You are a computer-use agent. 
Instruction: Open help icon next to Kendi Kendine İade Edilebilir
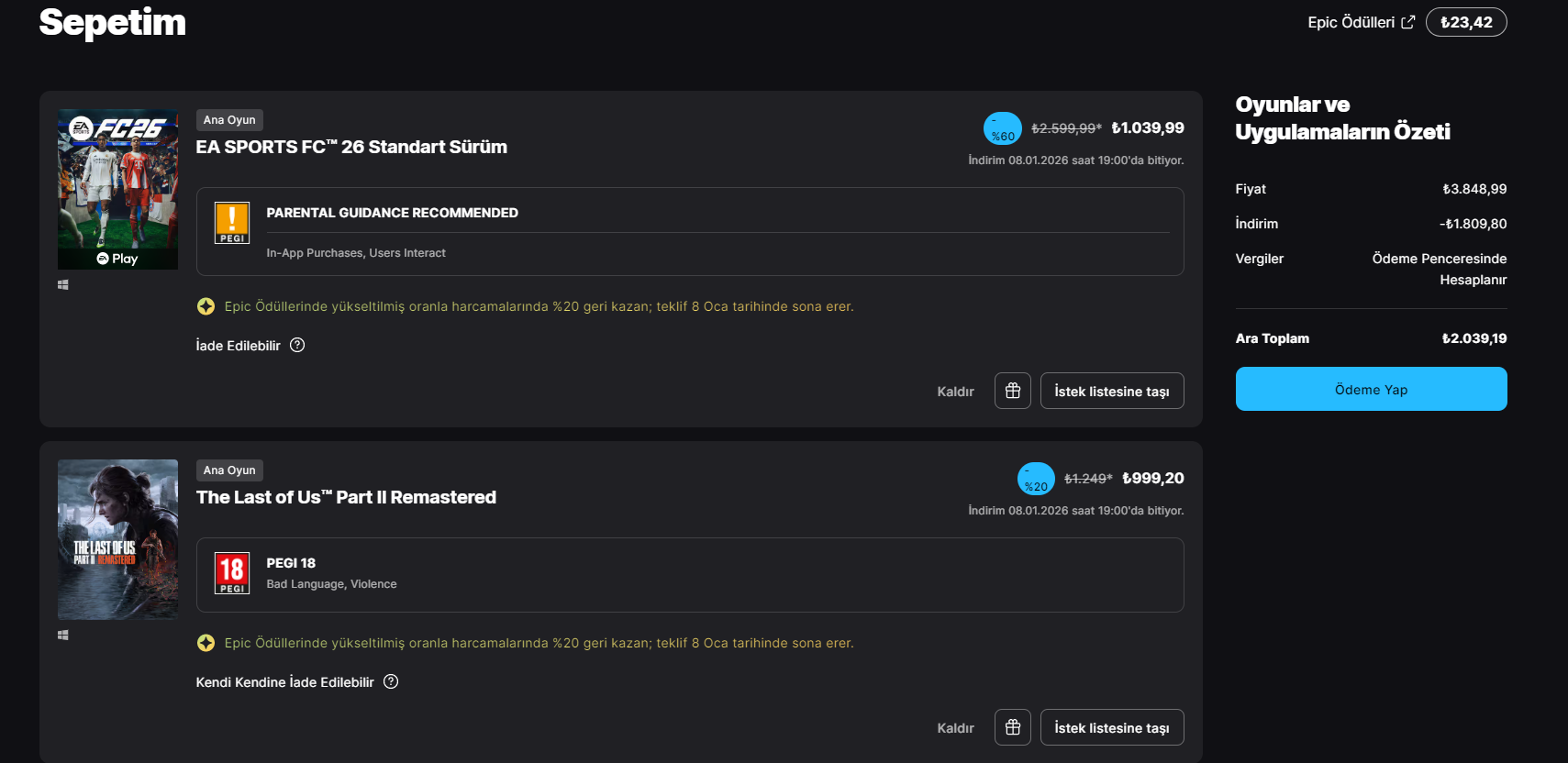coord(391,681)
